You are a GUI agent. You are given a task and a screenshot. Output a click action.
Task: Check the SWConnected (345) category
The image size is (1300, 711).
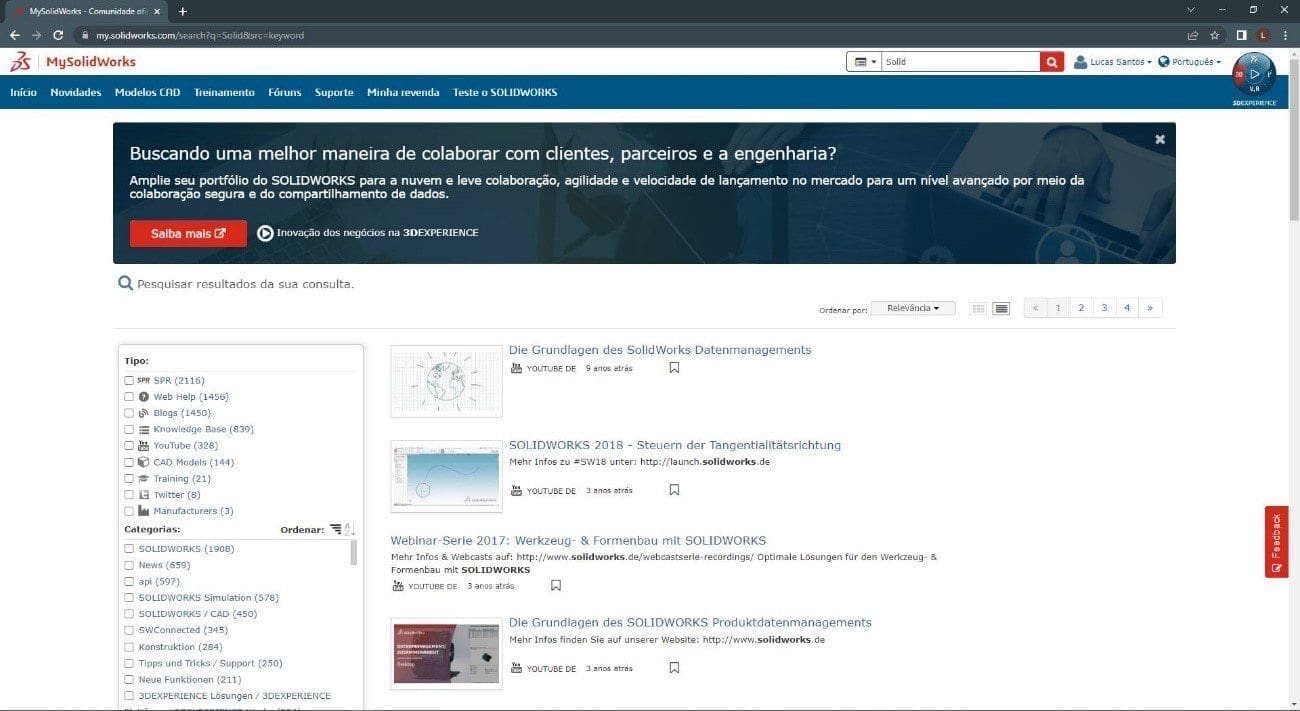pos(129,630)
